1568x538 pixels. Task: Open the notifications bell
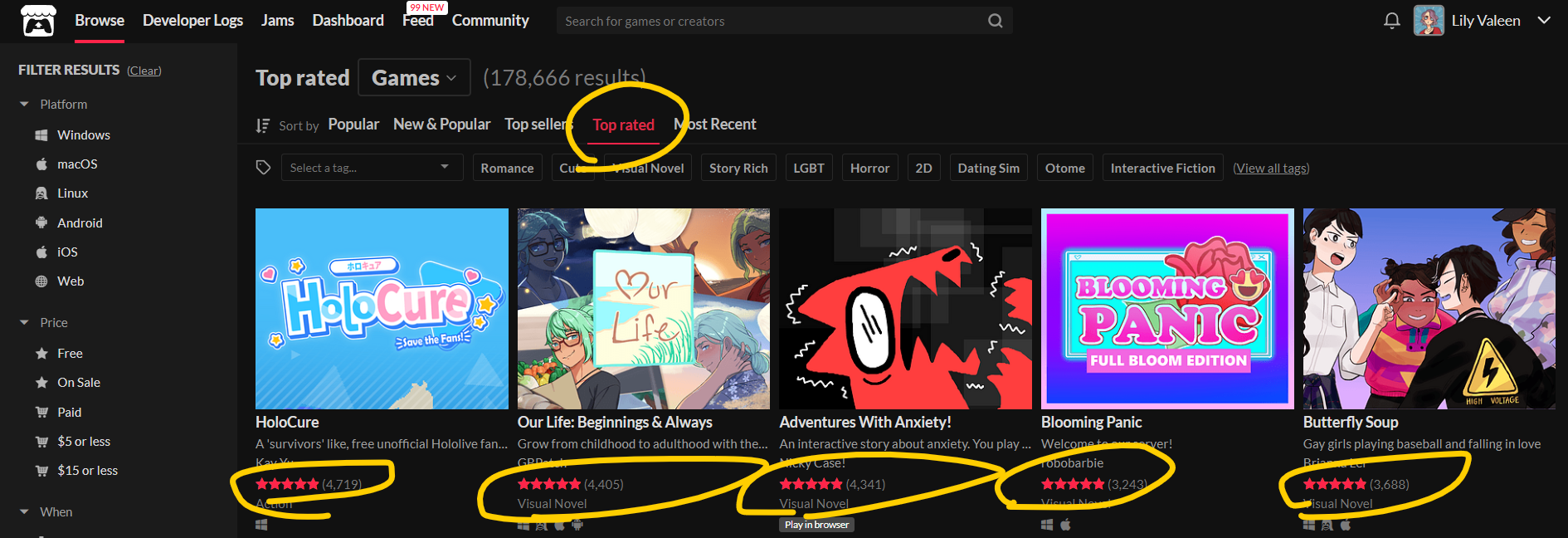1392,21
